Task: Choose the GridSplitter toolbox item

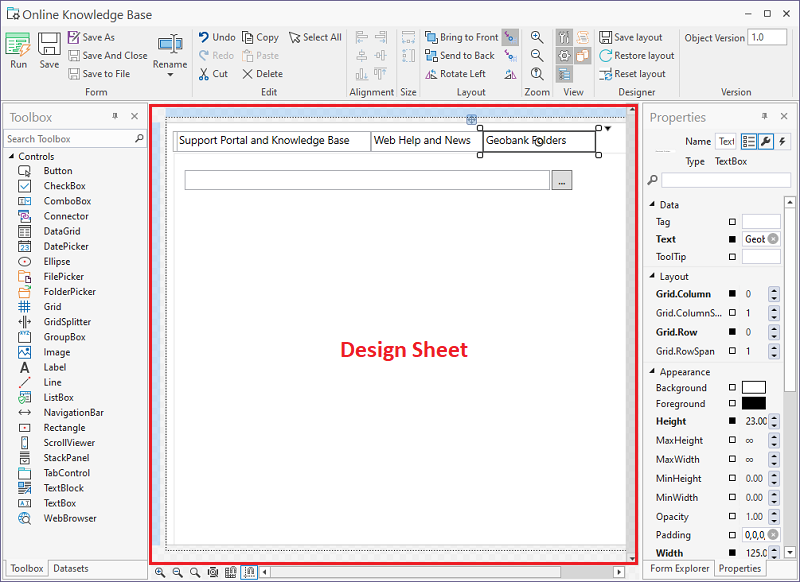Action: coord(66,322)
